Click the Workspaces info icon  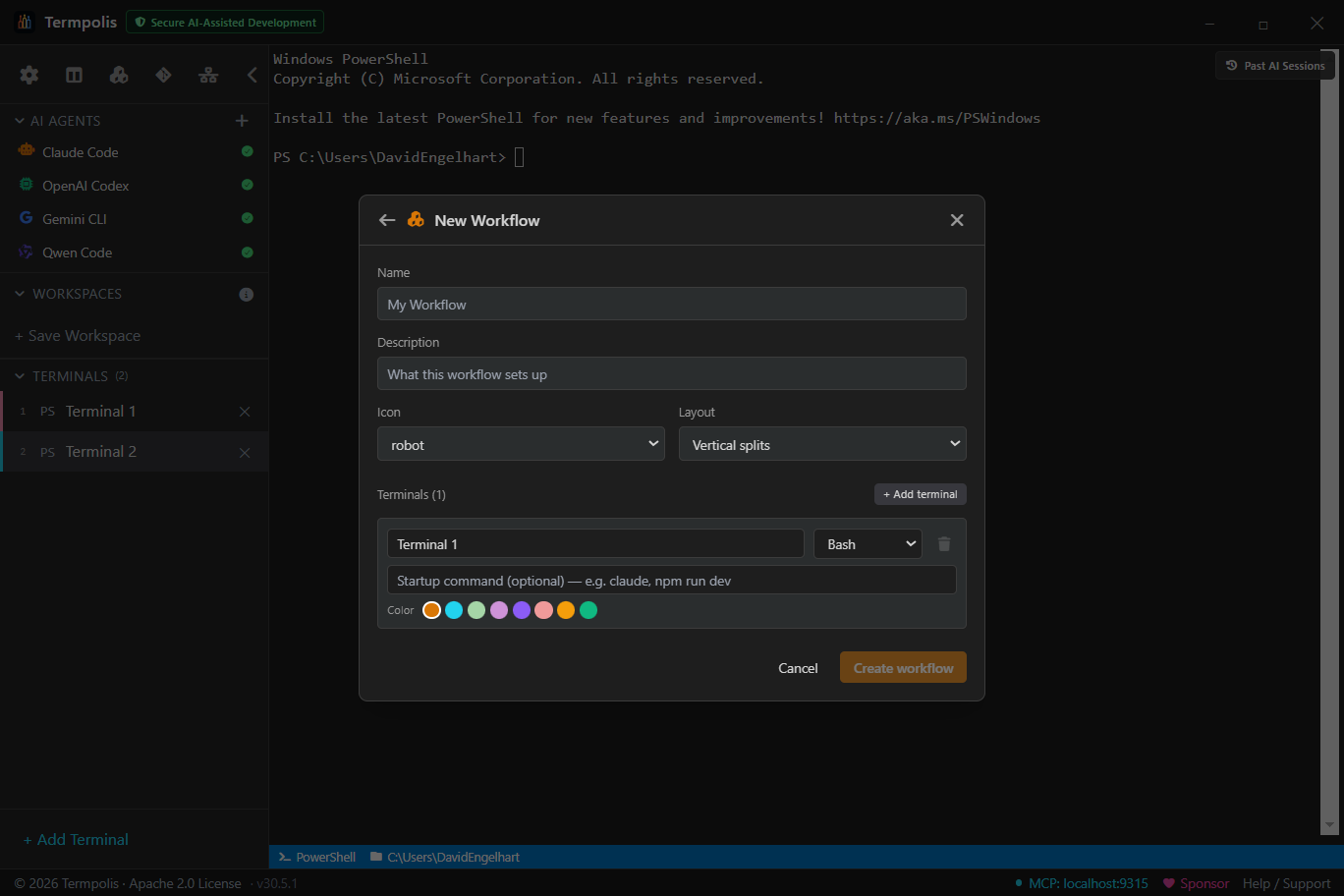(247, 294)
